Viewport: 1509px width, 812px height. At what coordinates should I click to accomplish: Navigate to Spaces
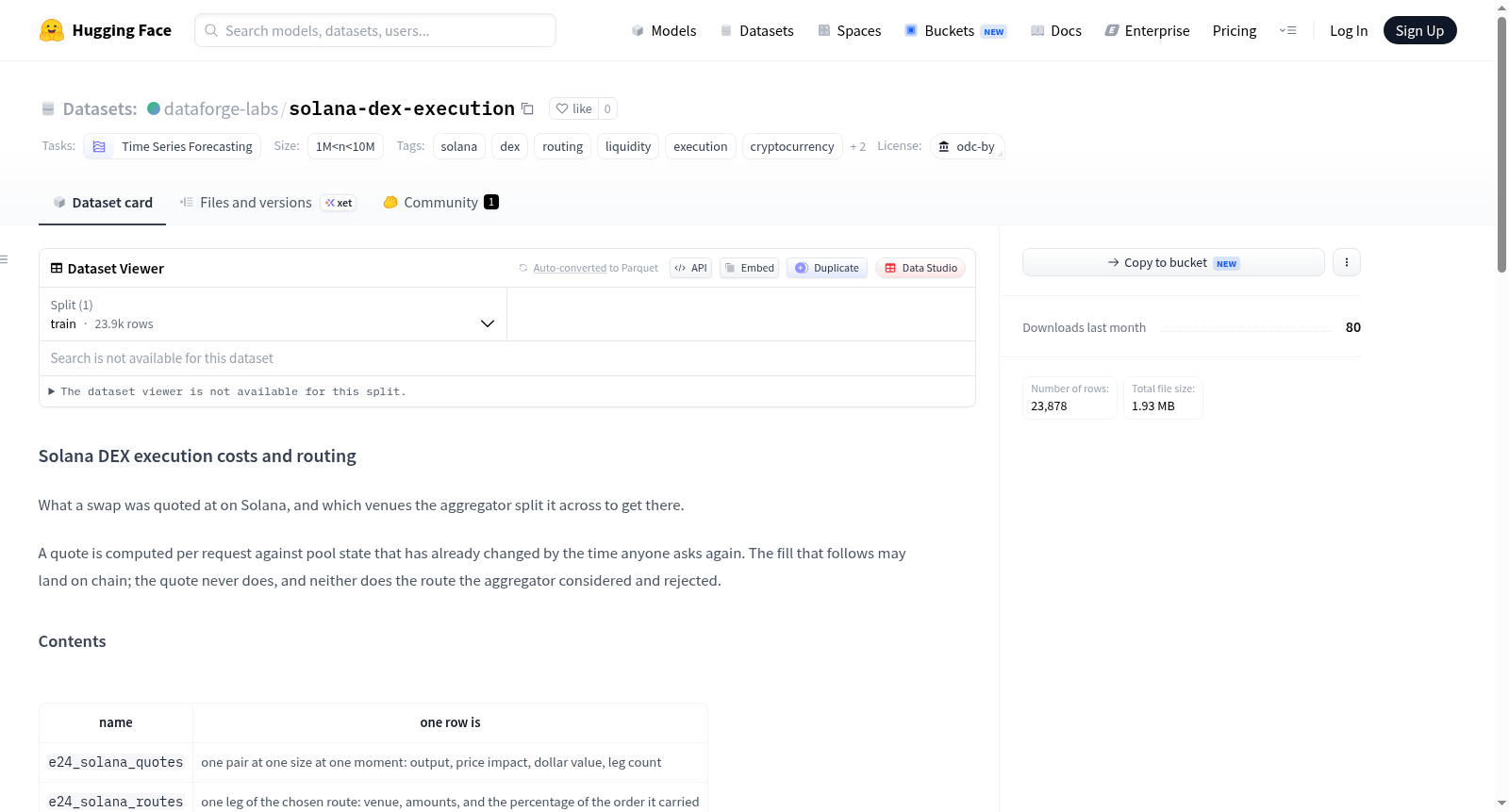pyautogui.click(x=850, y=30)
